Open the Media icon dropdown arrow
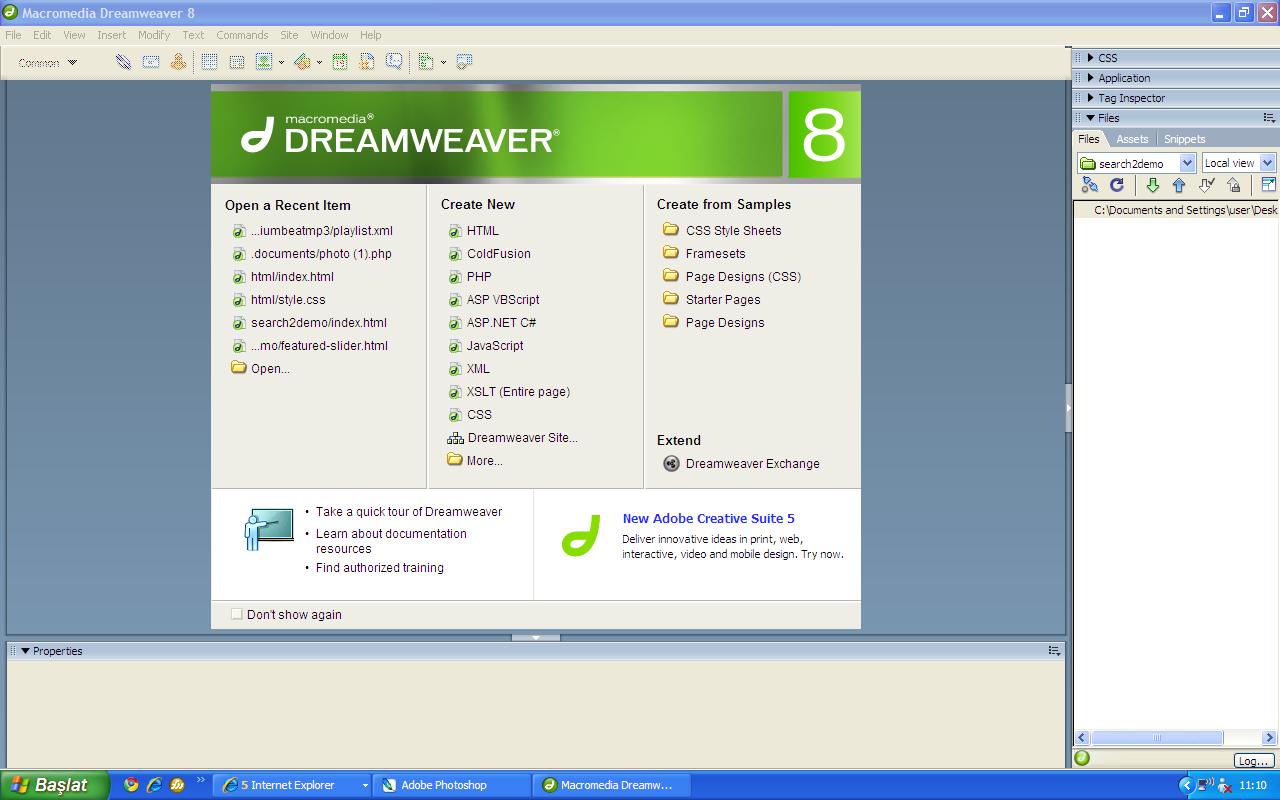1280x800 pixels. pyautogui.click(x=319, y=62)
